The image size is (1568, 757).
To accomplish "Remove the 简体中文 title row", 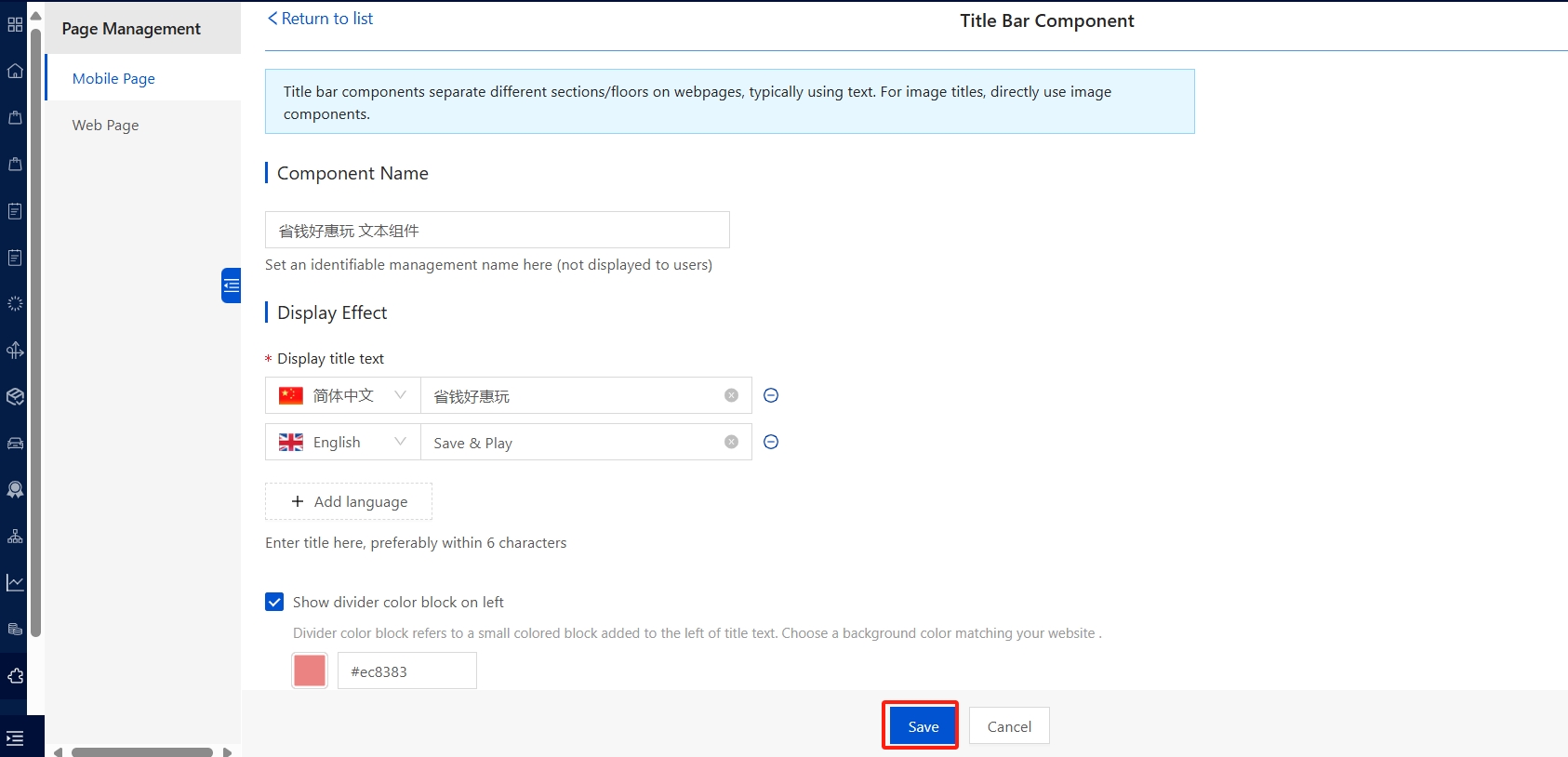I will 771,395.
